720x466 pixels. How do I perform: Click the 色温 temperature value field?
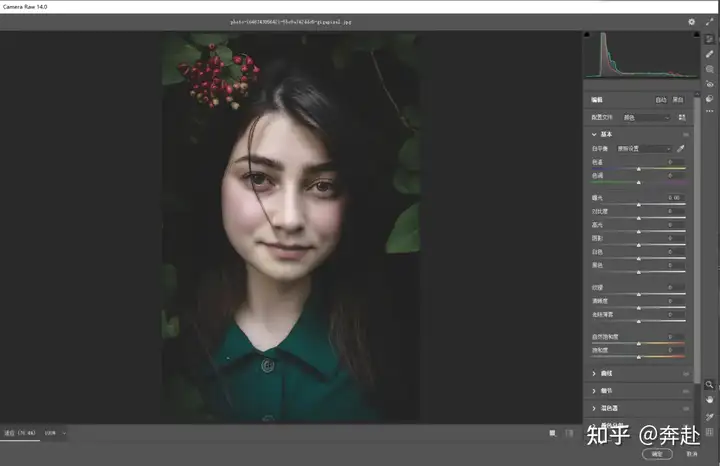point(674,162)
